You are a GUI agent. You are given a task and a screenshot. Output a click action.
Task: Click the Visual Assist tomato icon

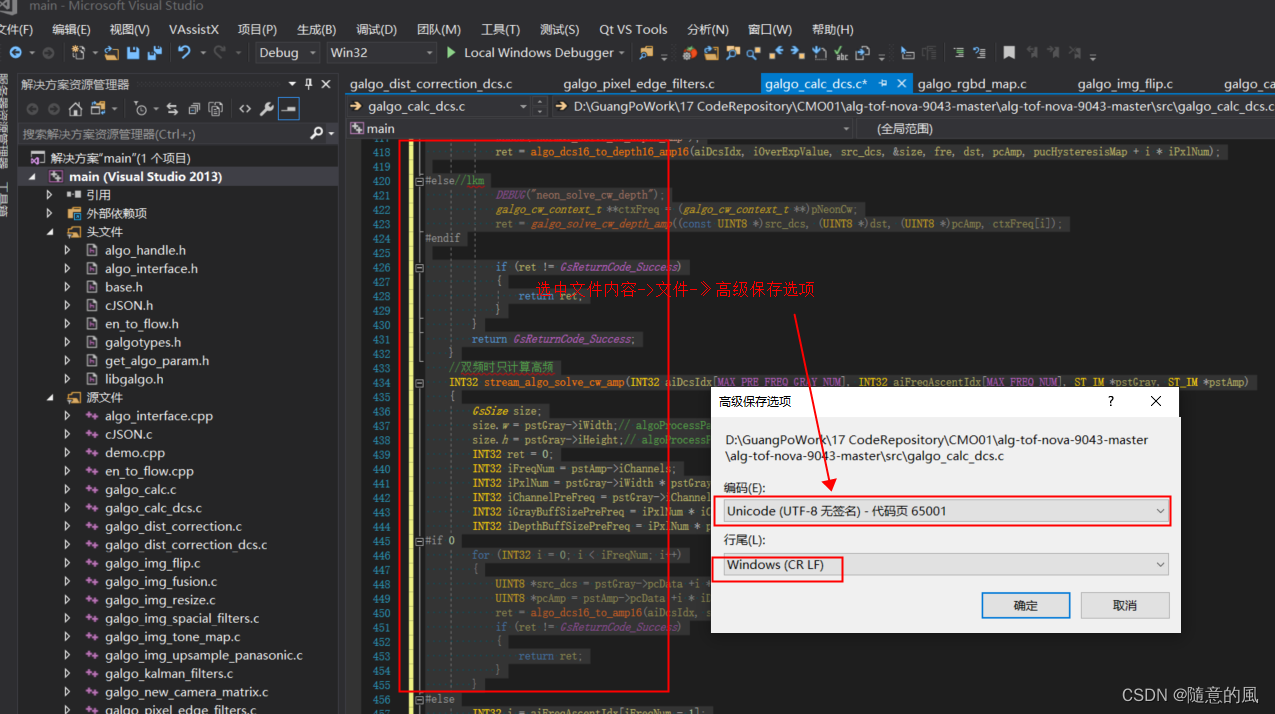[x=690, y=53]
